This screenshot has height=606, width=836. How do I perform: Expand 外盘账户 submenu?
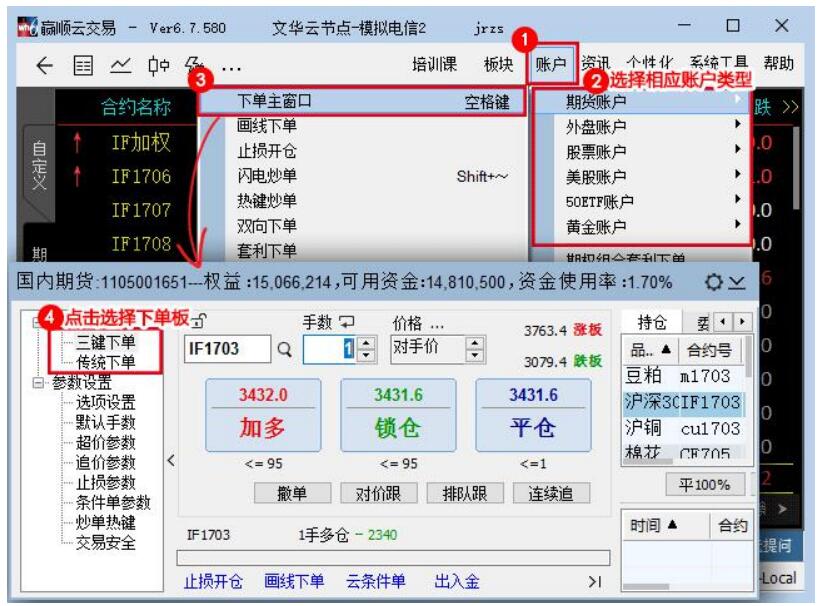tap(641, 127)
